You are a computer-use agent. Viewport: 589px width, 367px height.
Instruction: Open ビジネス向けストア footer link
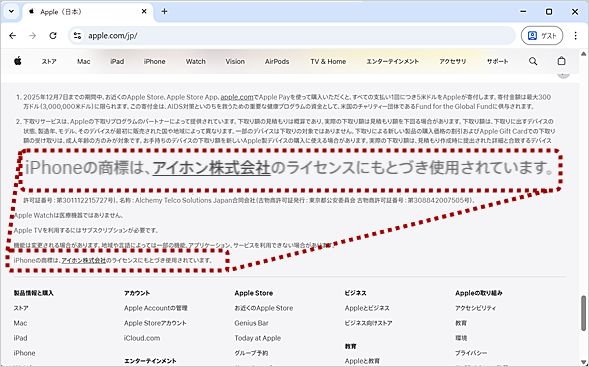pos(369,323)
